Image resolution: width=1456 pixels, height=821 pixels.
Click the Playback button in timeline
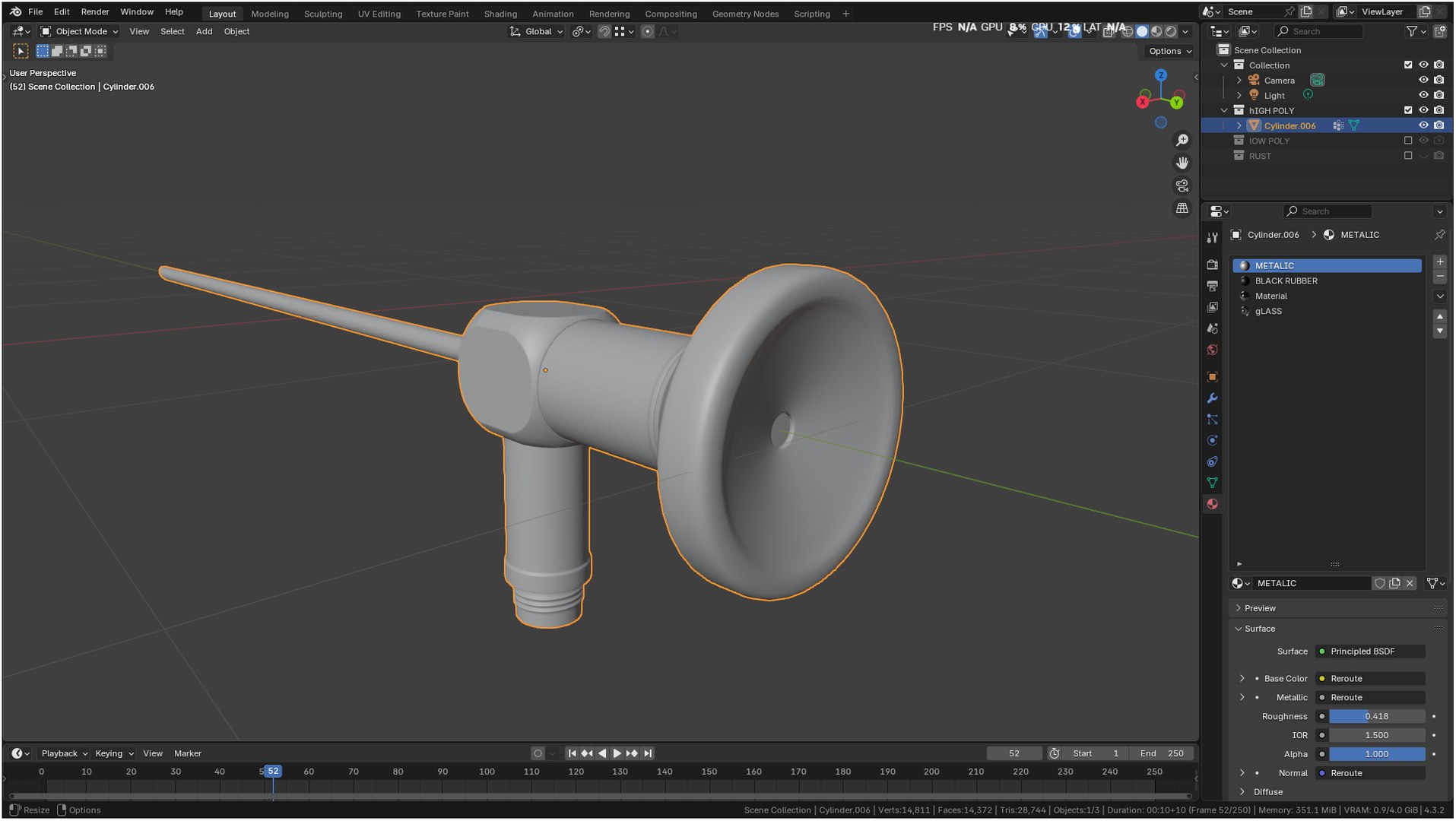pyautogui.click(x=64, y=753)
